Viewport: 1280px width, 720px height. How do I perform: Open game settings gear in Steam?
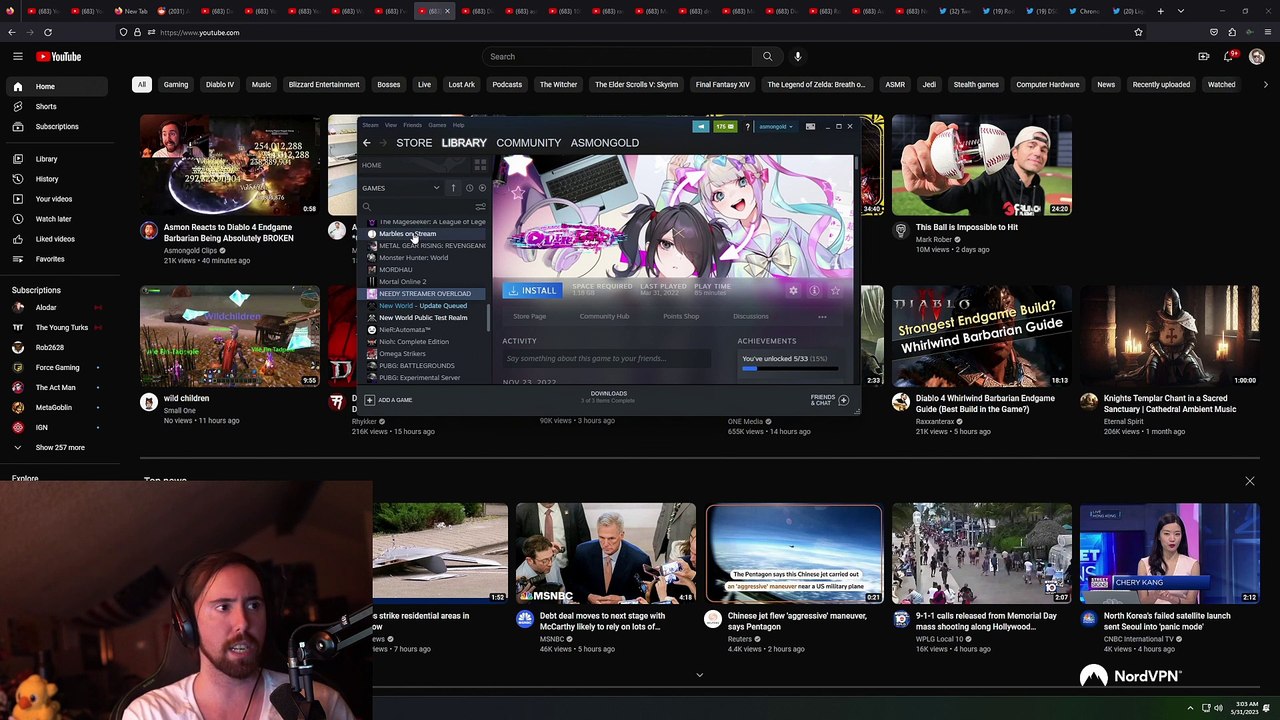tap(793, 291)
